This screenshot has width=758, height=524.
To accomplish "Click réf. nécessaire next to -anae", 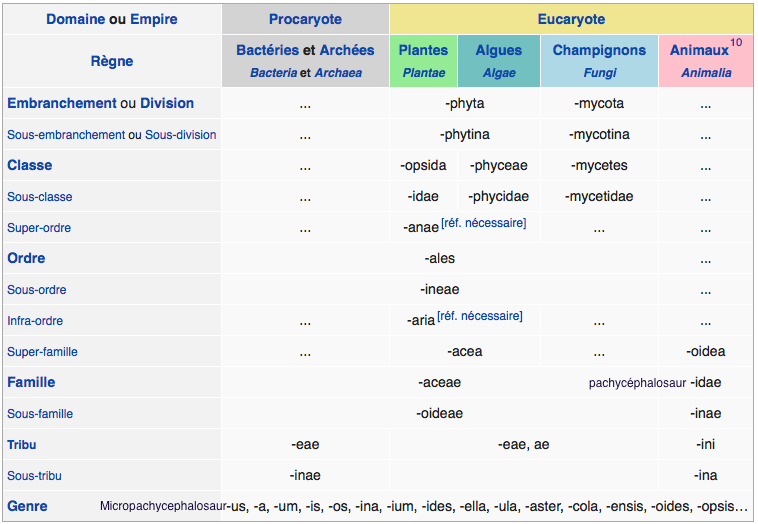I will [x=483, y=222].
